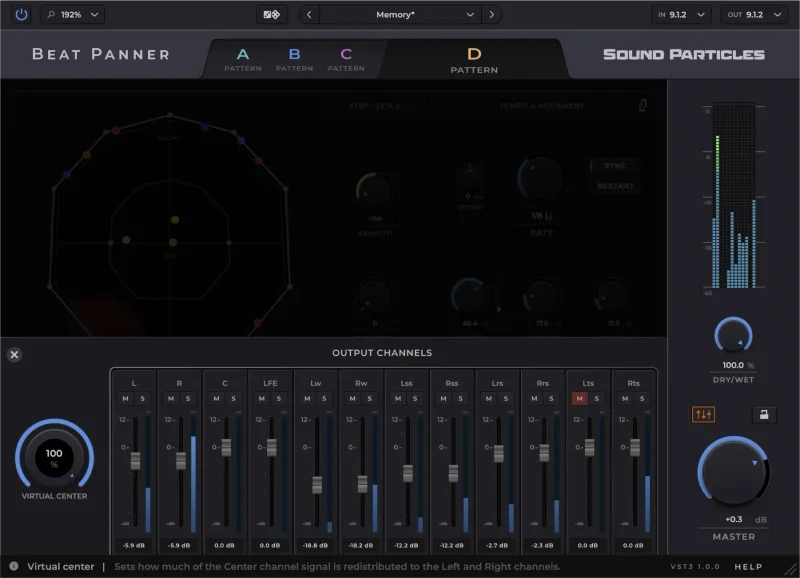This screenshot has width=800, height=578.
Task: Select the Pattern D tab
Action: click(x=474, y=60)
